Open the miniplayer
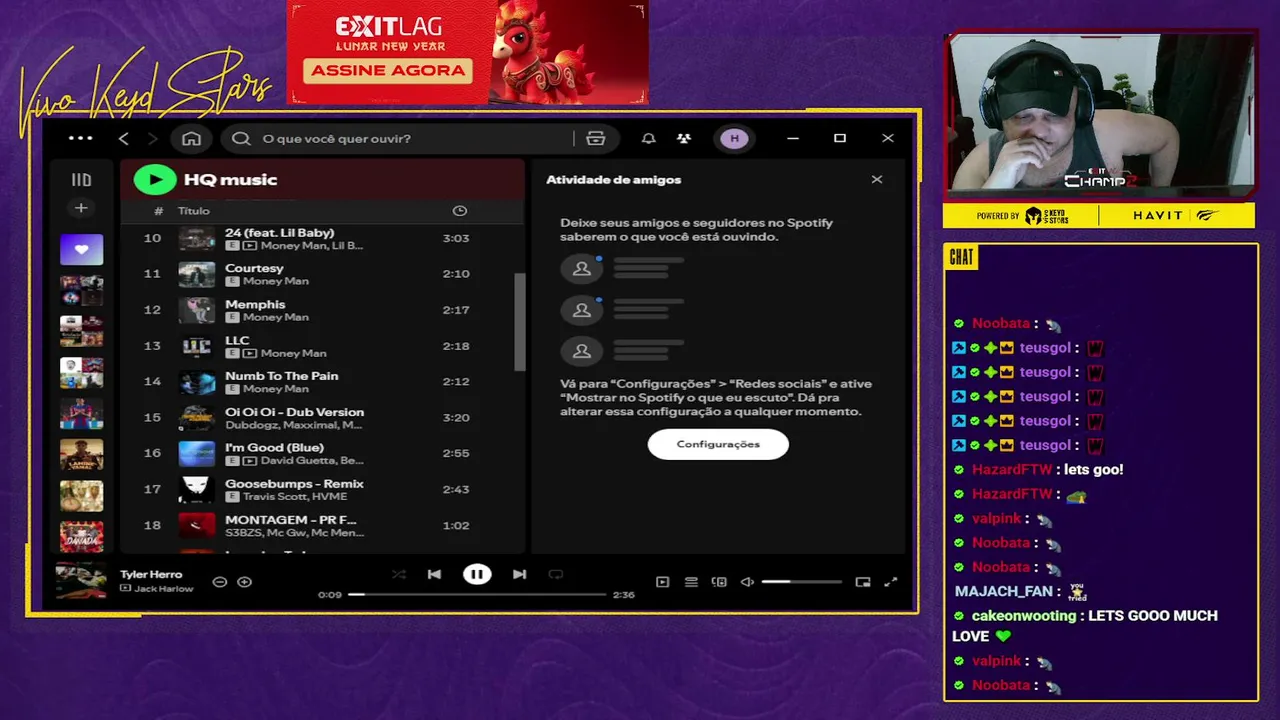This screenshot has width=1280, height=720. tap(863, 582)
